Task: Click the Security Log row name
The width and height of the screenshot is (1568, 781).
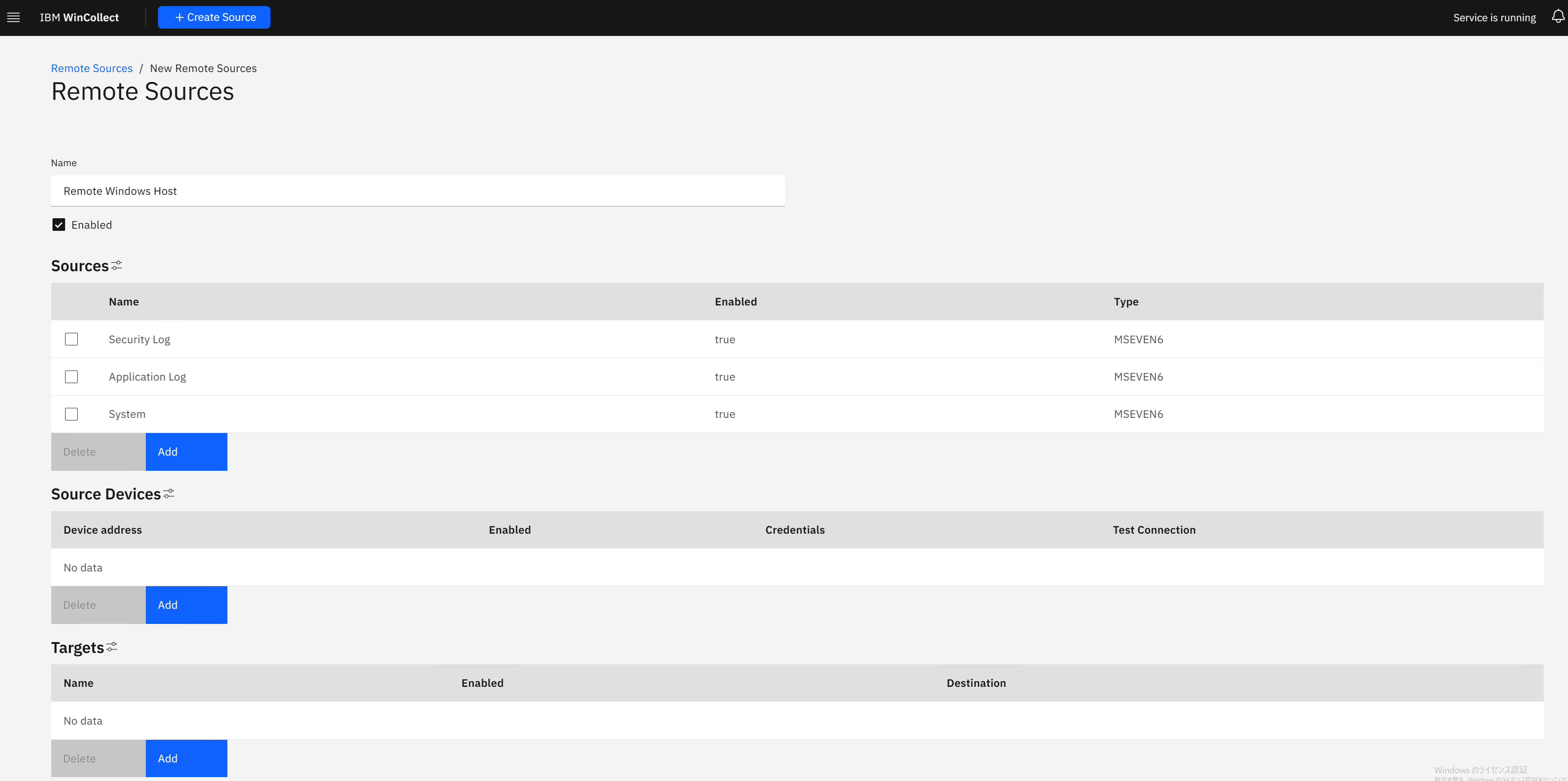Action: (139, 339)
